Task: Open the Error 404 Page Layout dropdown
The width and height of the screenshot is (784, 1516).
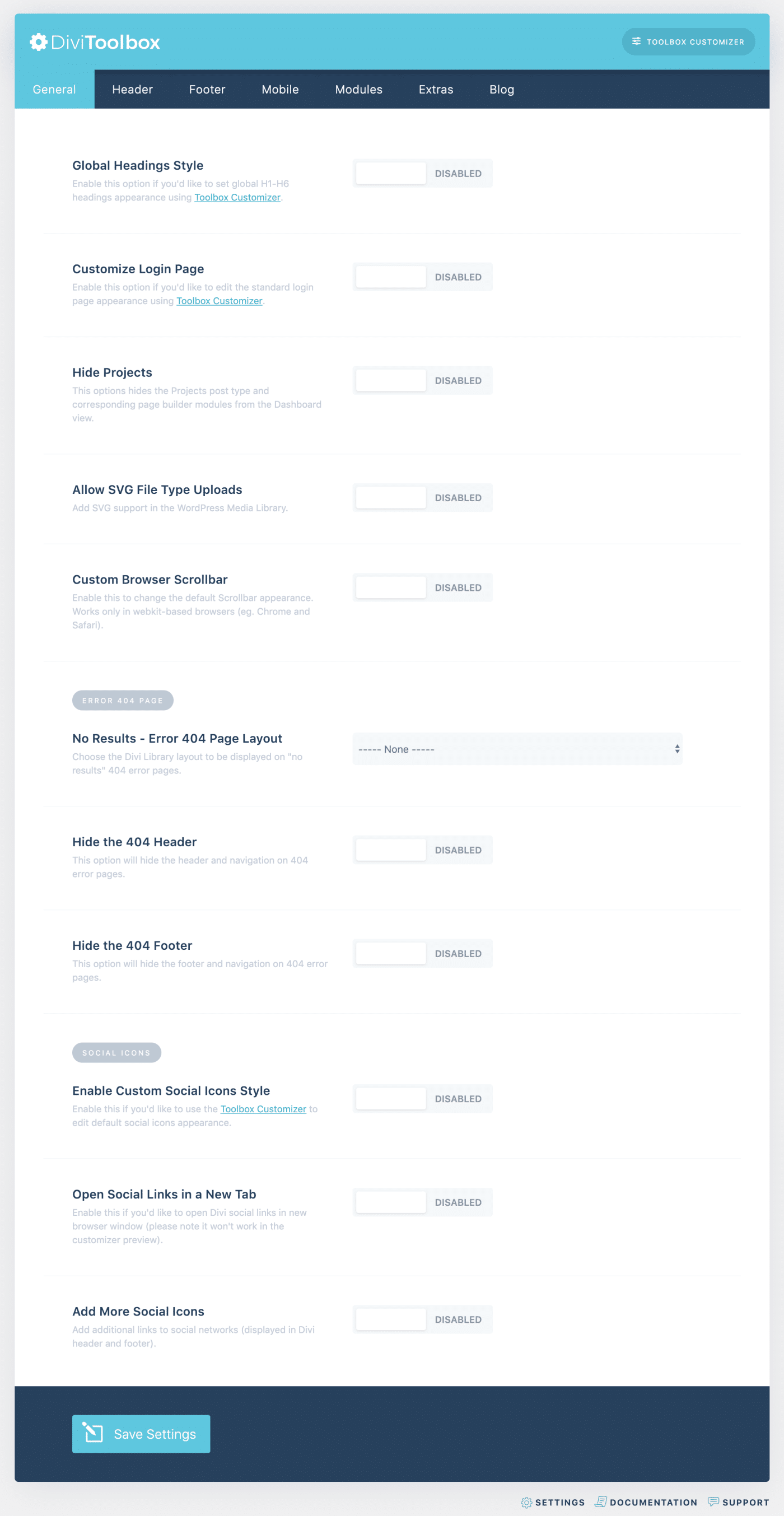Action: [517, 749]
